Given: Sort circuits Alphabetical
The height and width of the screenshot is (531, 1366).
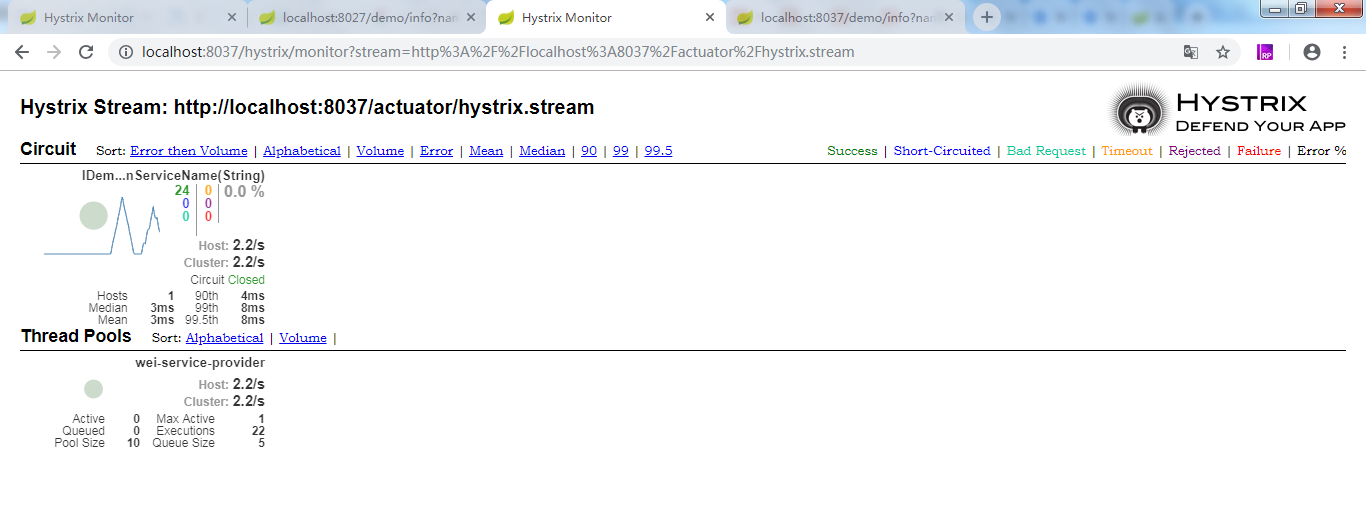Looking at the screenshot, I should [302, 151].
